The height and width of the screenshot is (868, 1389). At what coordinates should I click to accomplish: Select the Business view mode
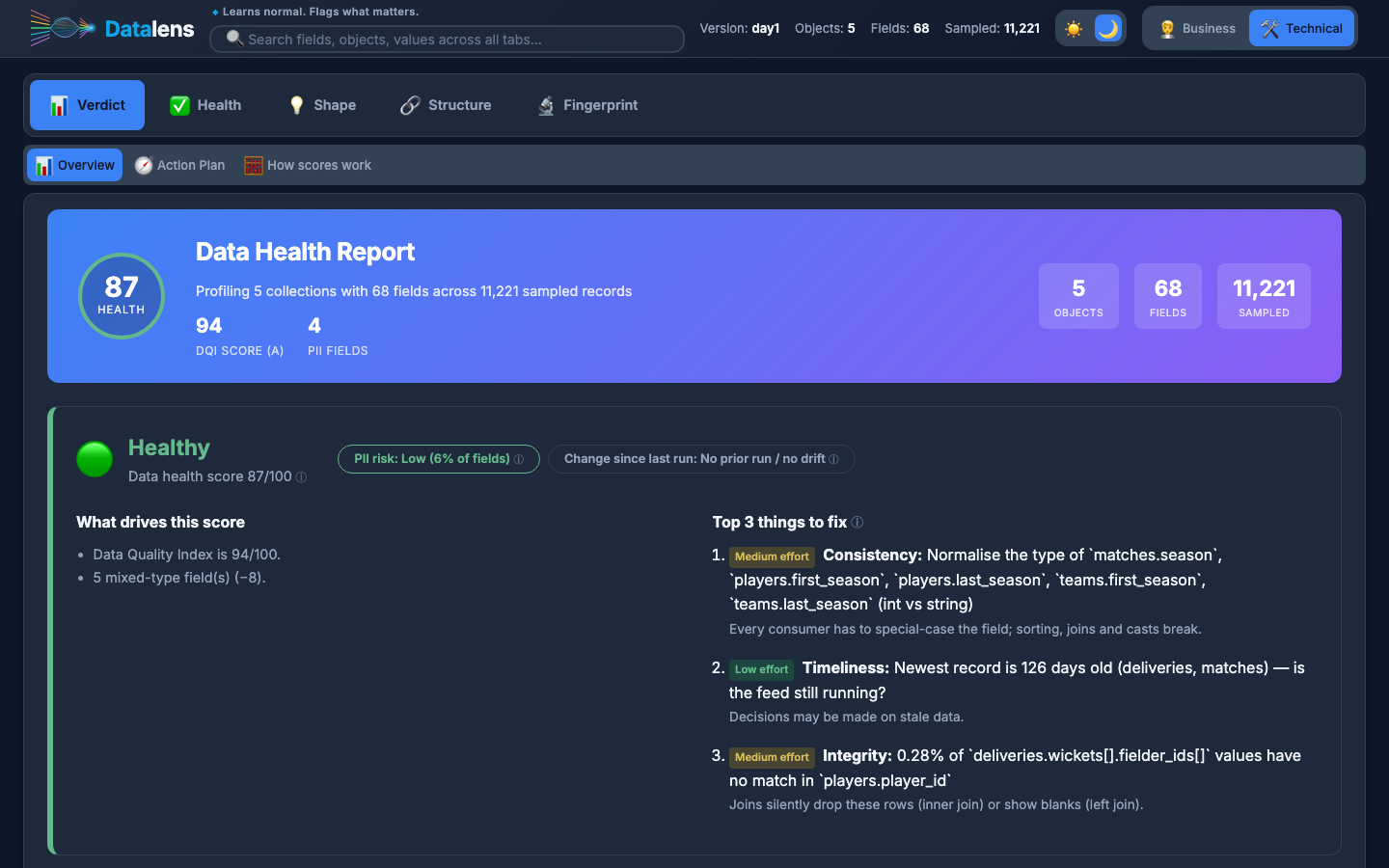(1197, 28)
